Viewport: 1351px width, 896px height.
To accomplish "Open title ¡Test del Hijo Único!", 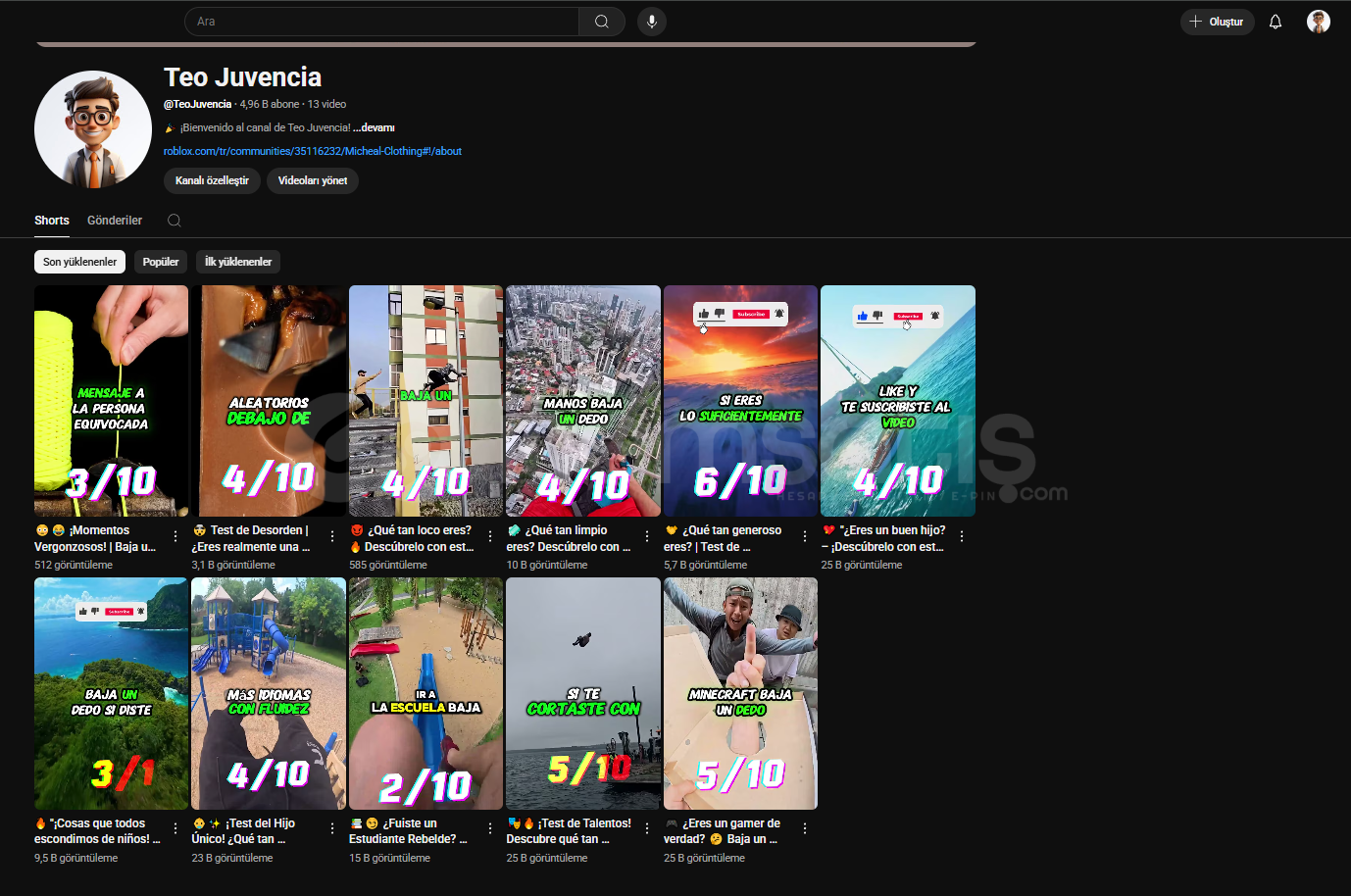I will click(x=244, y=831).
